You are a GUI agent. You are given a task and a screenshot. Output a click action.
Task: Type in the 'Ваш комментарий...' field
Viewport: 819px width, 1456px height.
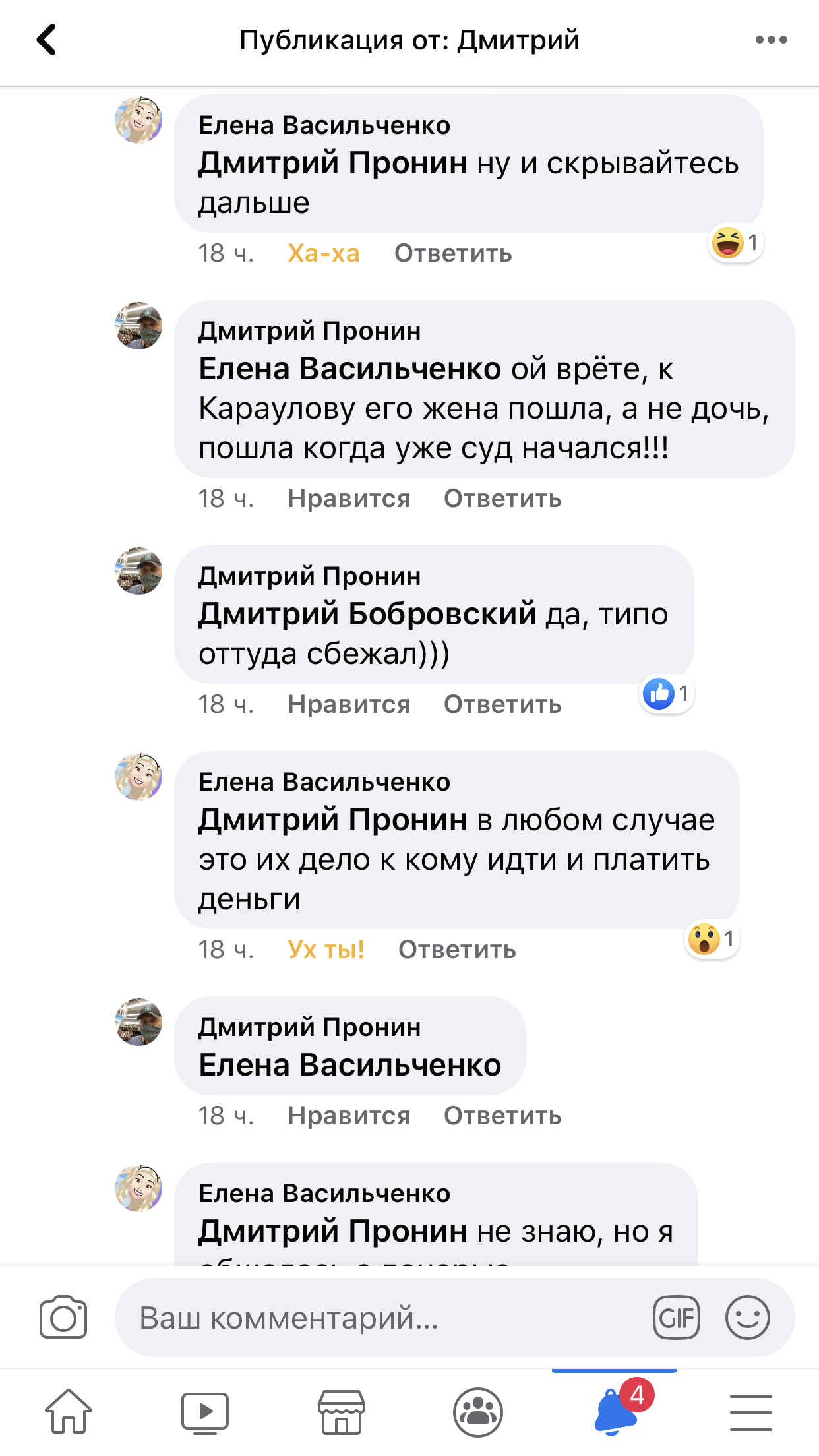pos(382,1318)
